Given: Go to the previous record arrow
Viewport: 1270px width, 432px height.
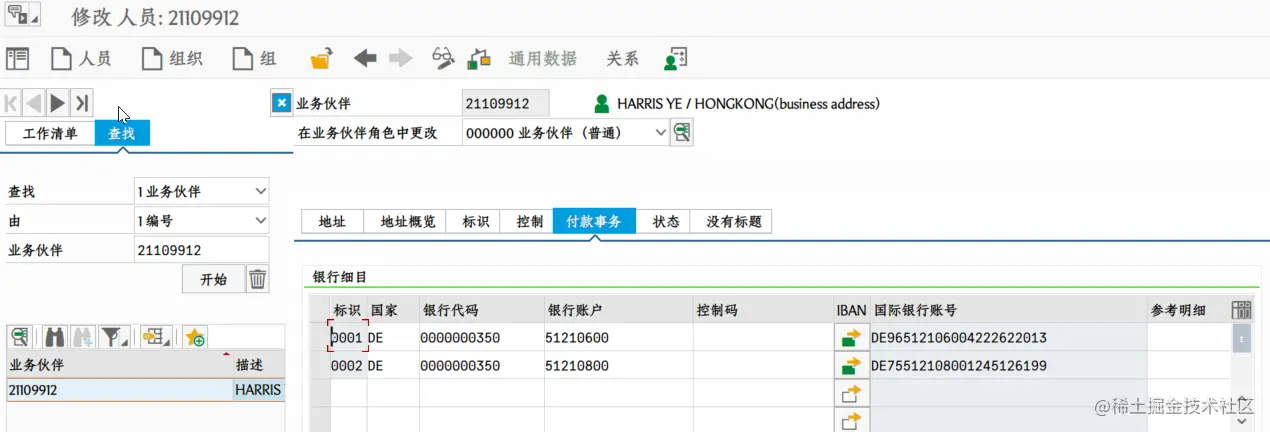Looking at the screenshot, I should pyautogui.click(x=34, y=102).
